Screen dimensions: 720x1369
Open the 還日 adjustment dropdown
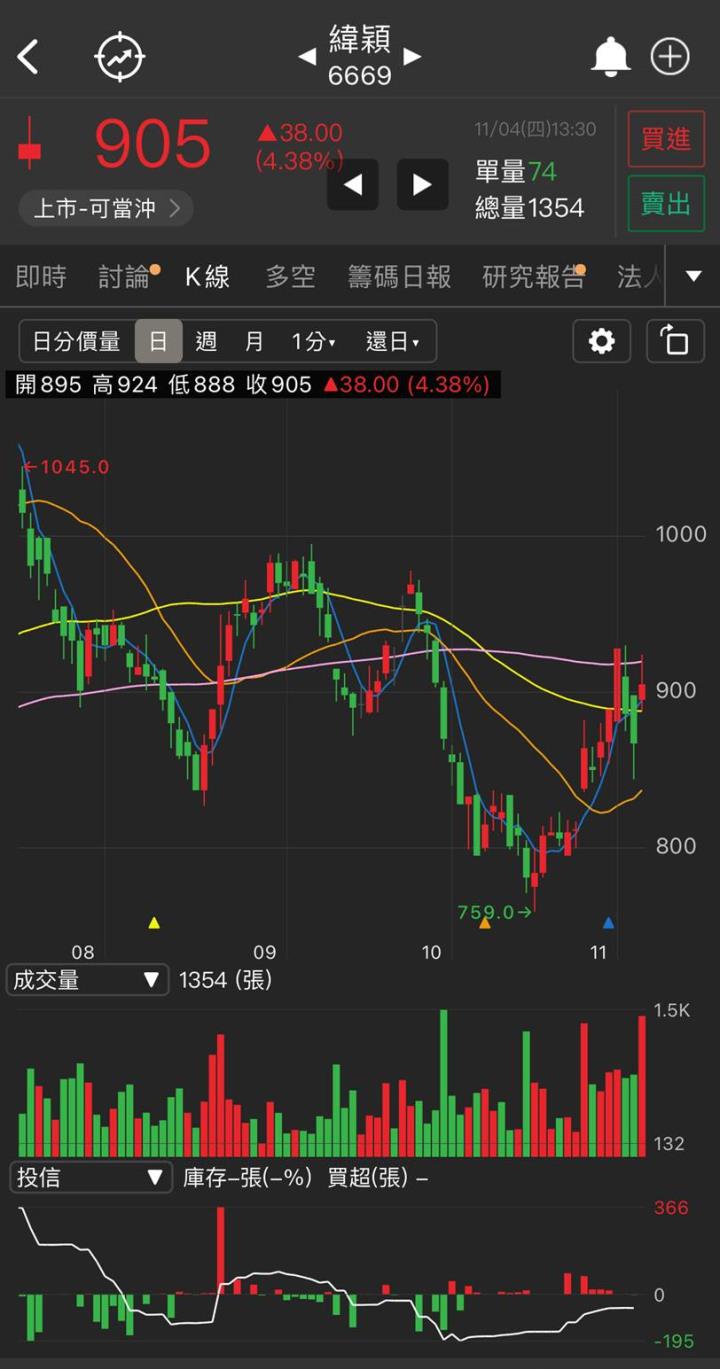pos(393,341)
